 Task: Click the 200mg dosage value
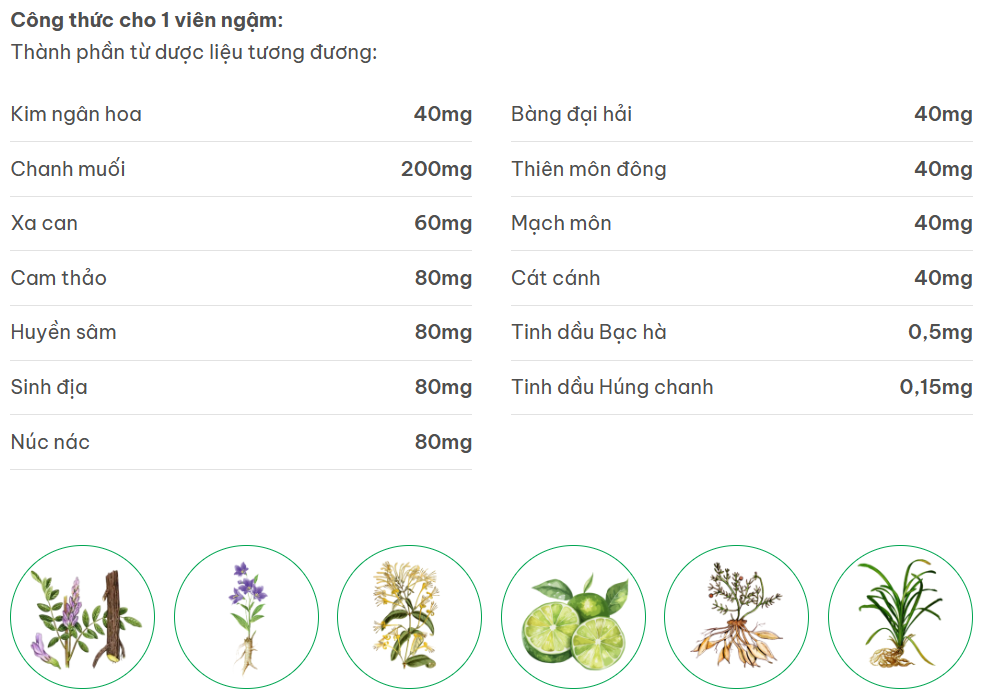pos(436,169)
